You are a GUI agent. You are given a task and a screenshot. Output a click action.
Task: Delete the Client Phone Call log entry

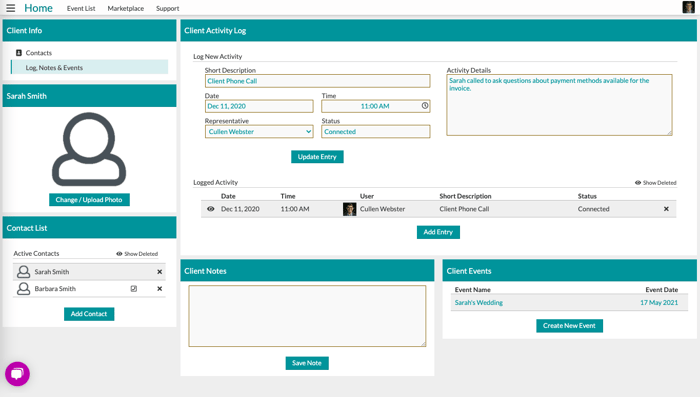tap(666, 209)
